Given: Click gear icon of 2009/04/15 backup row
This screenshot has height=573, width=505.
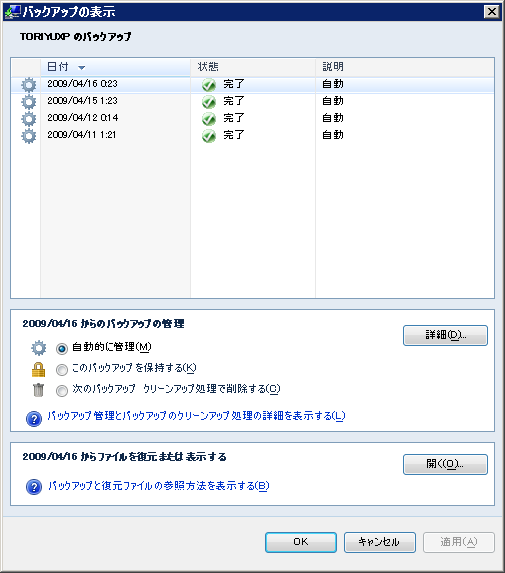Looking at the screenshot, I should coord(29,102).
